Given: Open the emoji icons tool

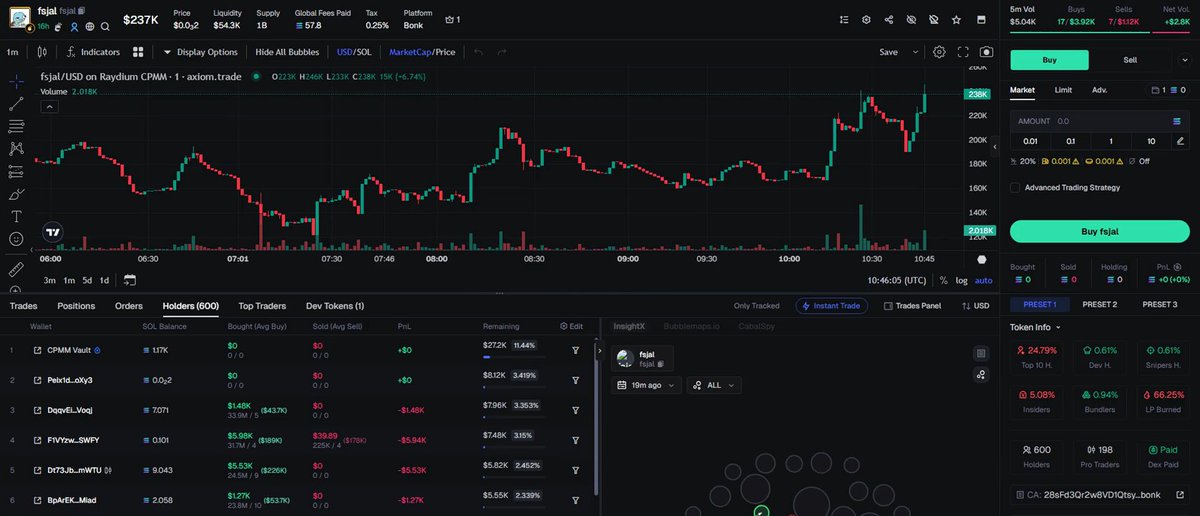Looking at the screenshot, I should click(16, 239).
